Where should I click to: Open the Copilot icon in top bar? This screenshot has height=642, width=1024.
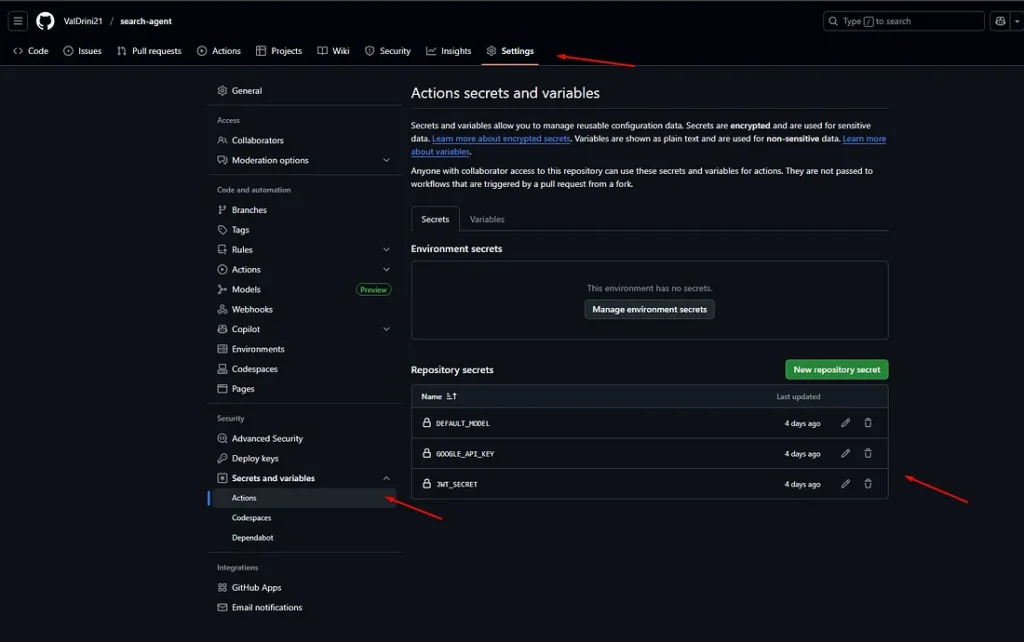click(1000, 21)
